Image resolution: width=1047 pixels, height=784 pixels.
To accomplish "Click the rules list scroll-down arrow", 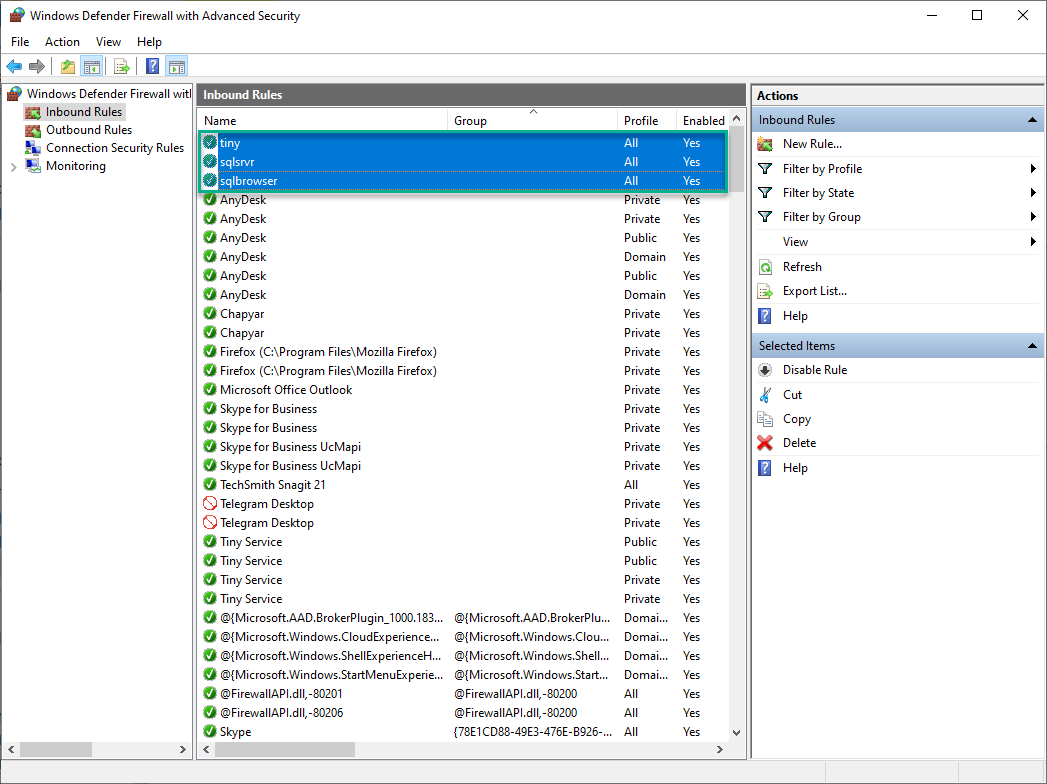I will (x=737, y=733).
